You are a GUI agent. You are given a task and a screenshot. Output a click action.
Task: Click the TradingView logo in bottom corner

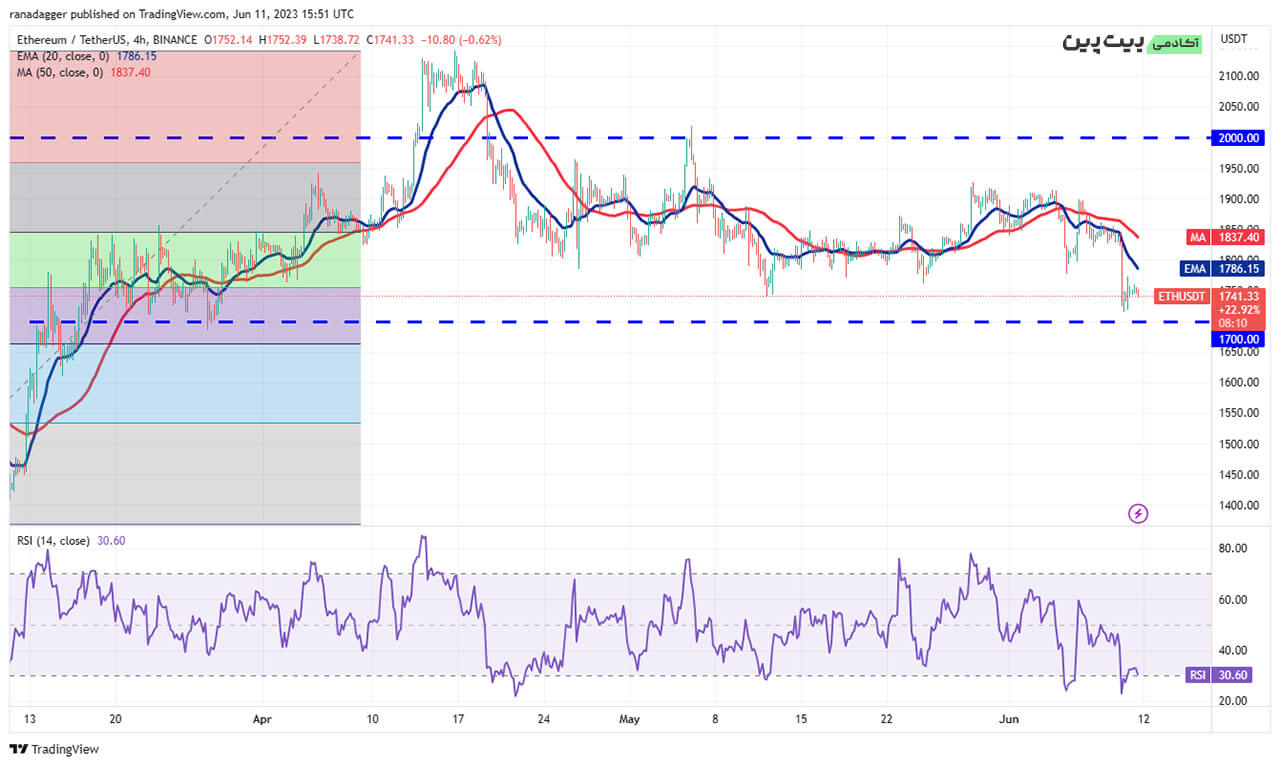click(x=55, y=749)
